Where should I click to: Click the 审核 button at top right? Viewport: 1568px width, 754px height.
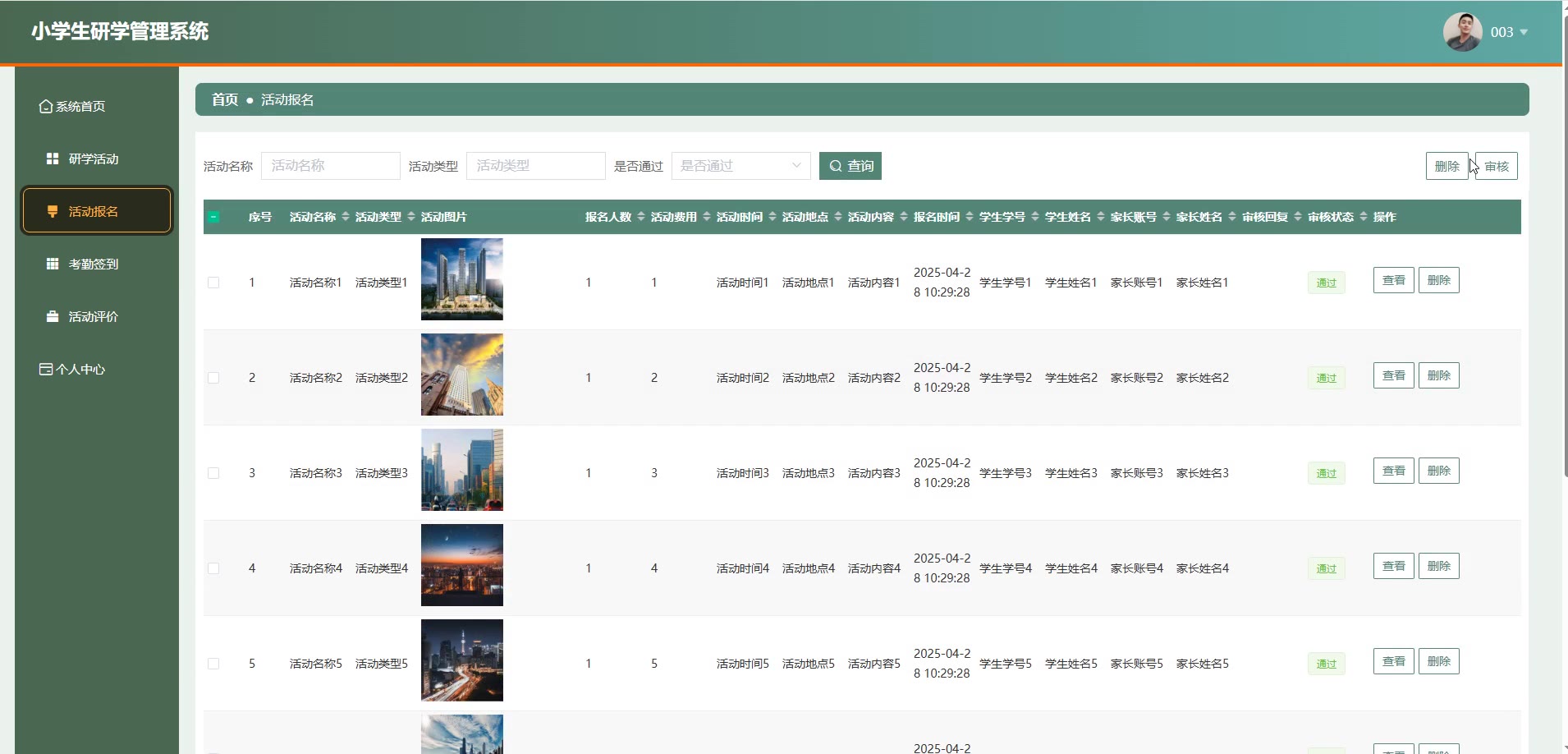point(1497,166)
